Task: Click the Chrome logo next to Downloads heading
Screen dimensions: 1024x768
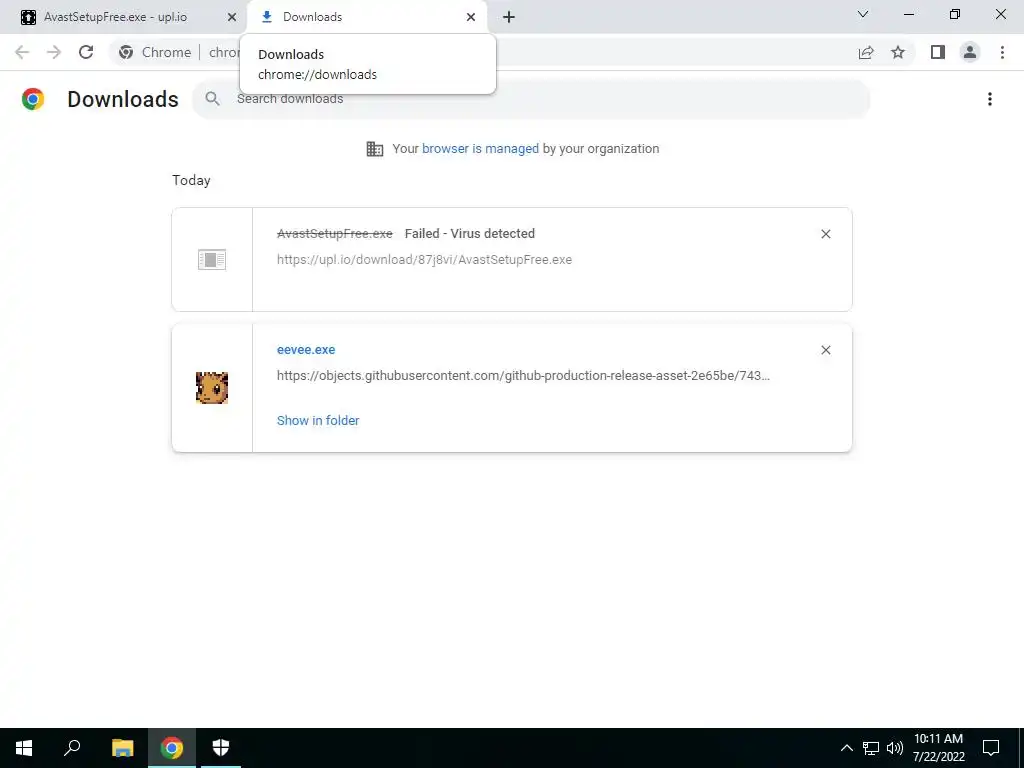Action: point(33,99)
